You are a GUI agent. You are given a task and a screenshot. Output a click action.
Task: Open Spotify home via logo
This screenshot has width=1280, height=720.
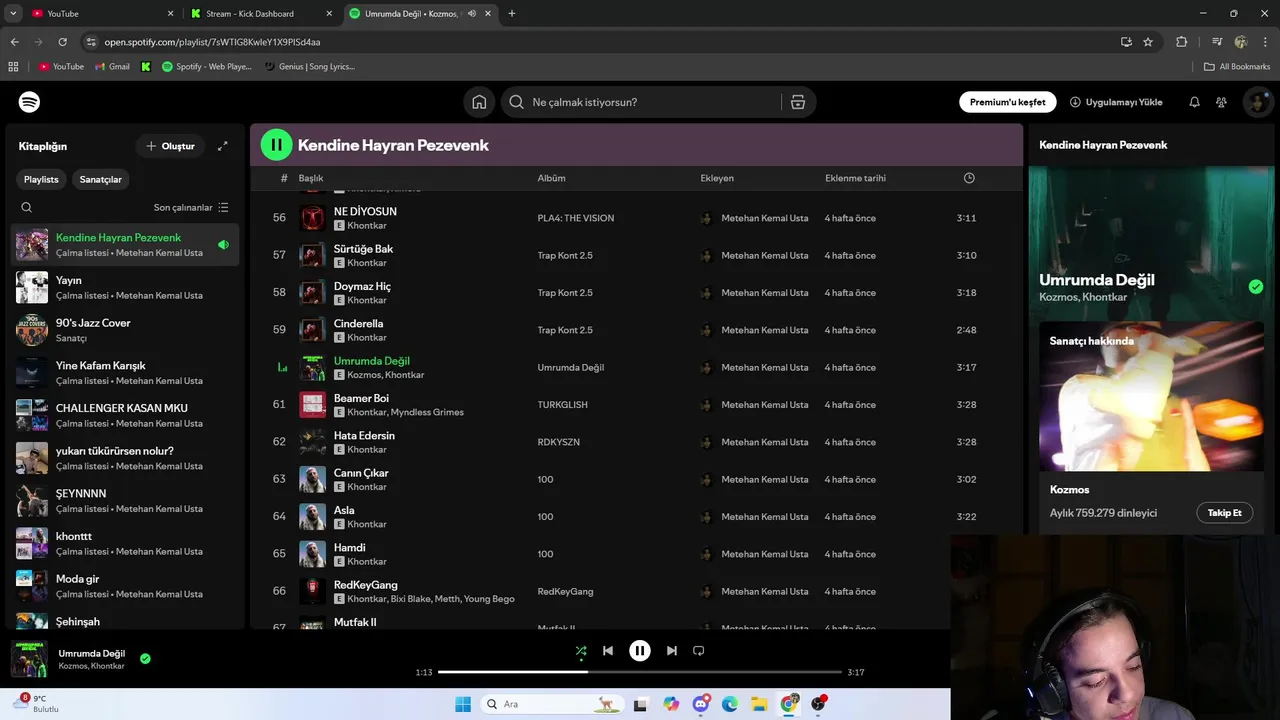29,102
